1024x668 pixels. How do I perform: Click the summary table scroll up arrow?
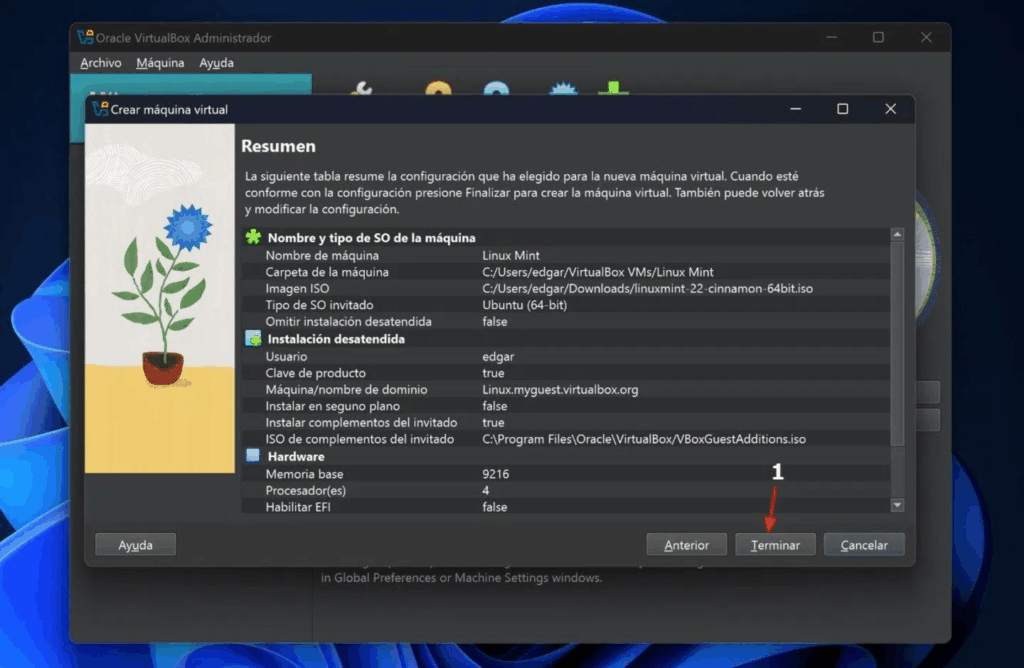click(x=897, y=234)
